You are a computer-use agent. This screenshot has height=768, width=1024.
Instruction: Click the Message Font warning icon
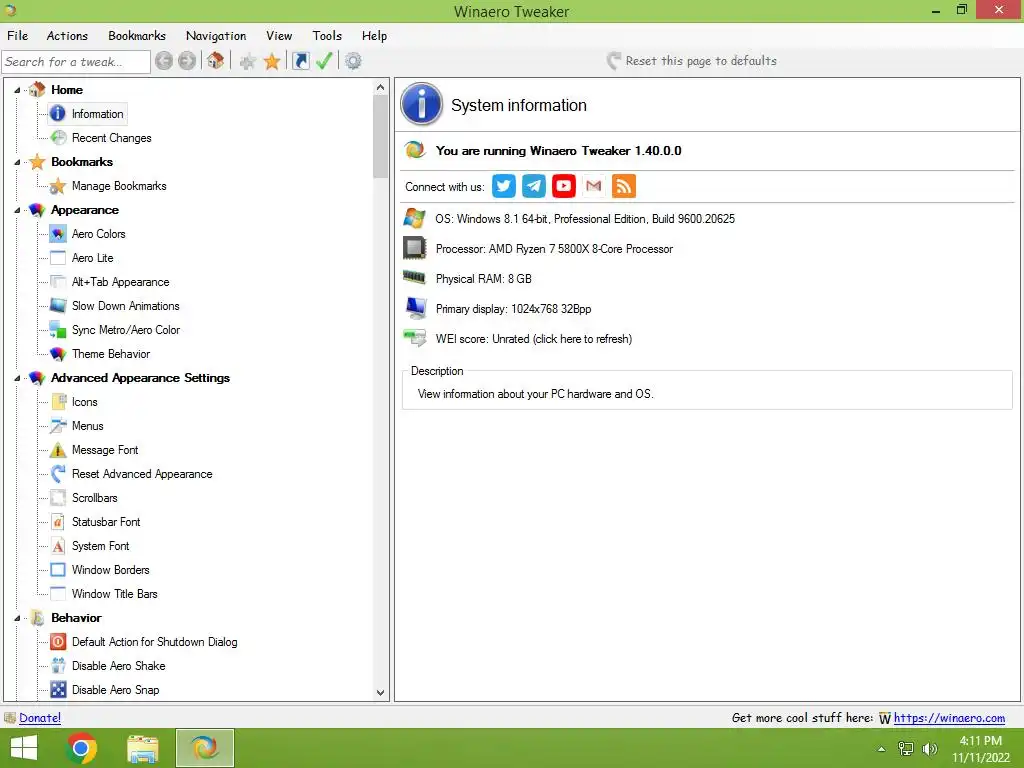point(58,450)
